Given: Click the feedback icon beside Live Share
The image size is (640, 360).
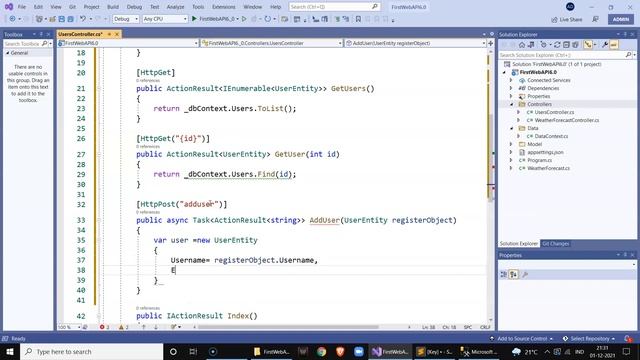Looking at the screenshot, I should [x=596, y=19].
